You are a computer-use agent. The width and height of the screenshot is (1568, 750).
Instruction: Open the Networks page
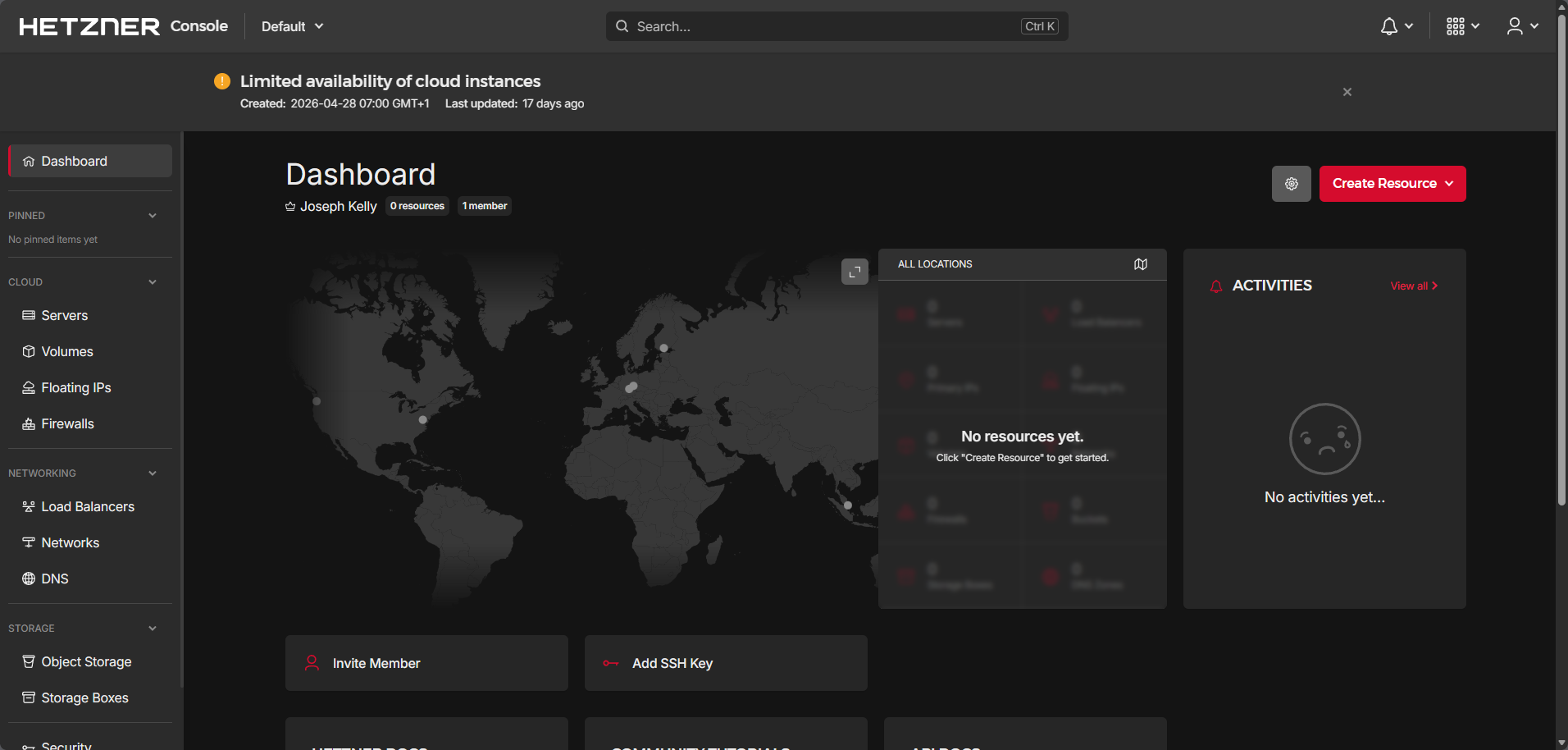point(90,542)
